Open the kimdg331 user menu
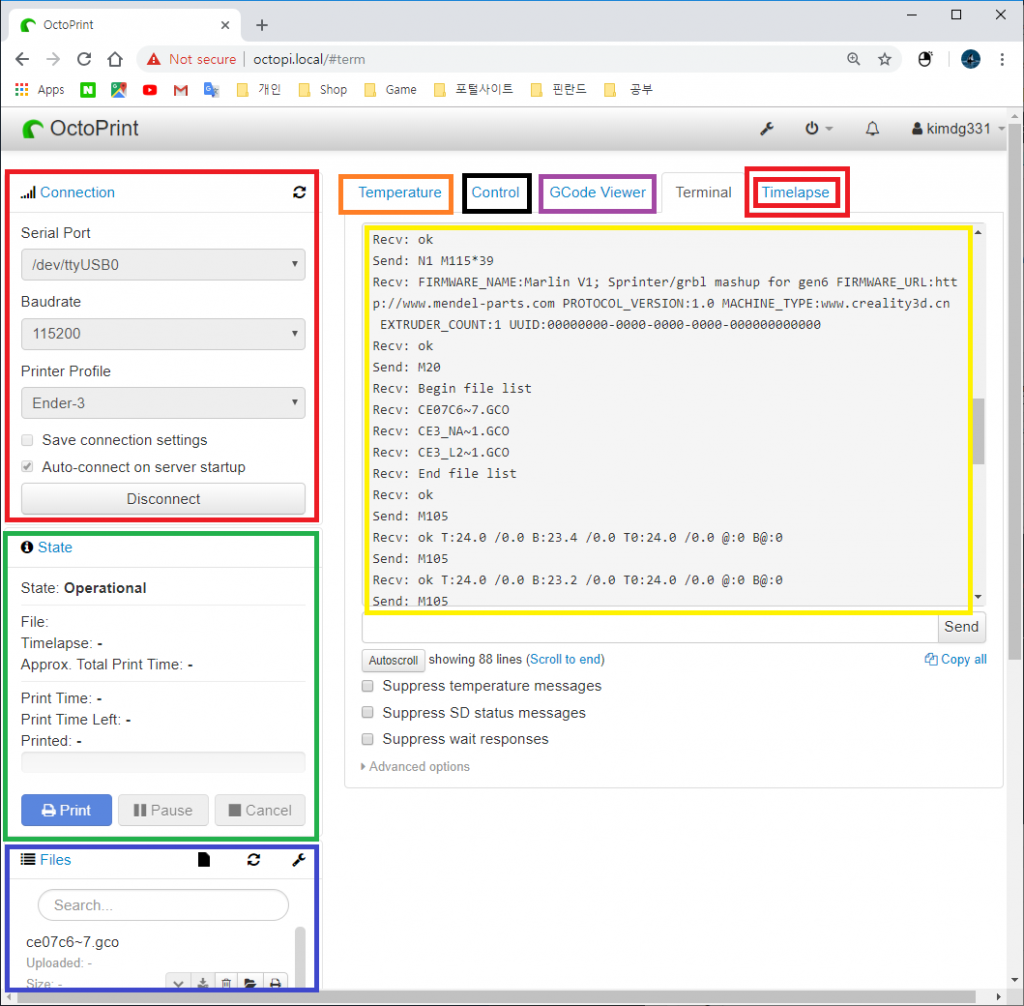1024x1006 pixels. (957, 129)
